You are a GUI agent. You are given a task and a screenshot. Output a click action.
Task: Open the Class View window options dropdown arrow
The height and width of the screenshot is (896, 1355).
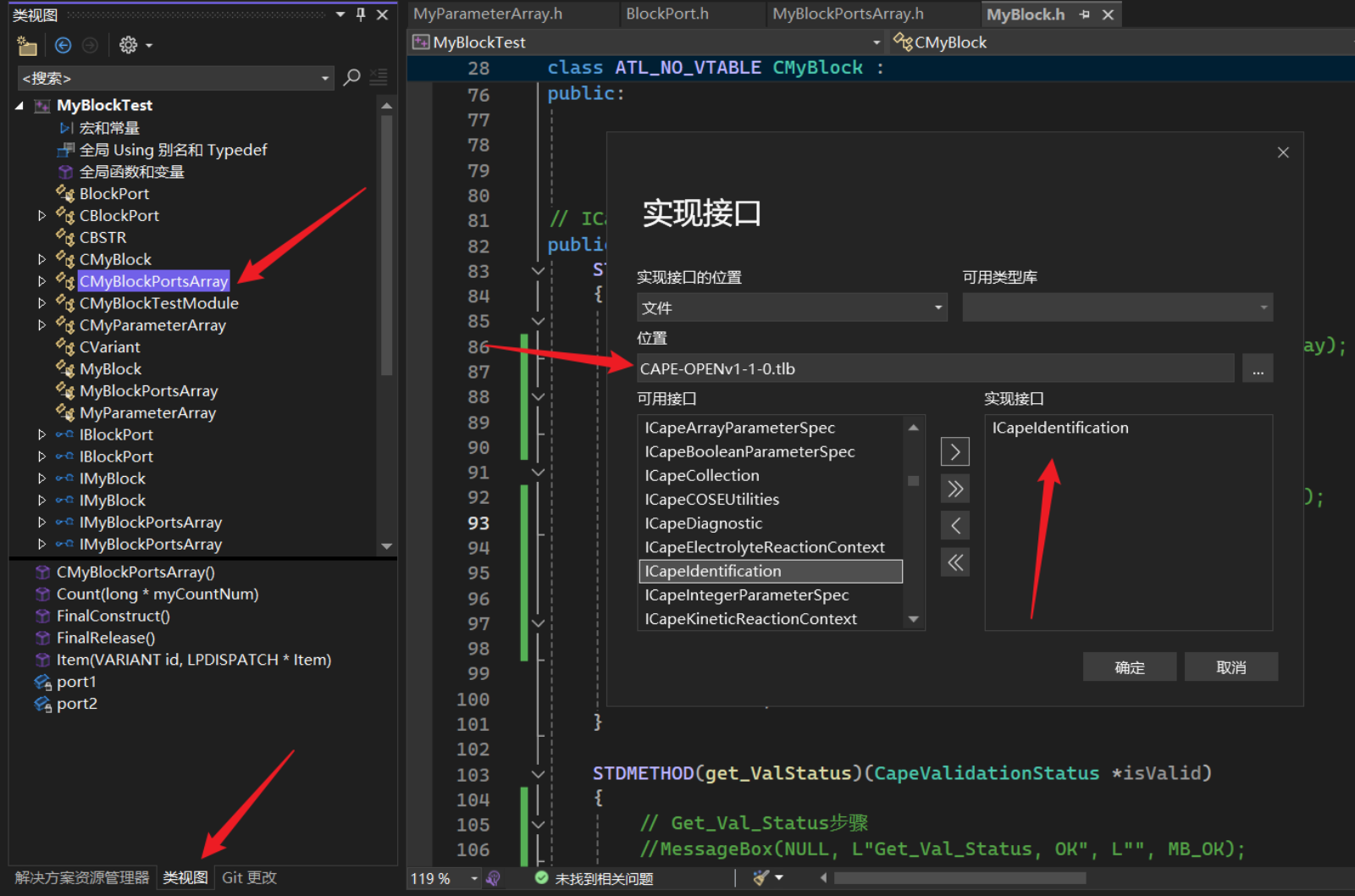tap(340, 14)
